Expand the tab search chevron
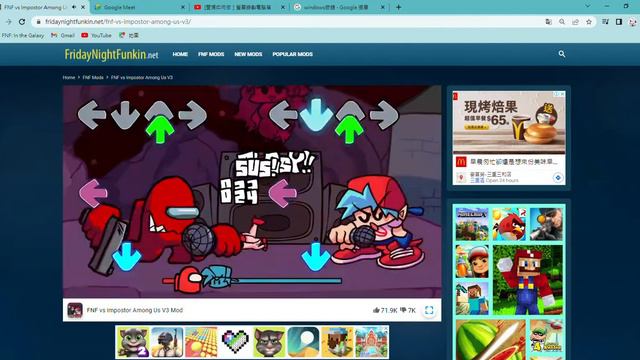The height and width of the screenshot is (360, 640). (587, 6)
